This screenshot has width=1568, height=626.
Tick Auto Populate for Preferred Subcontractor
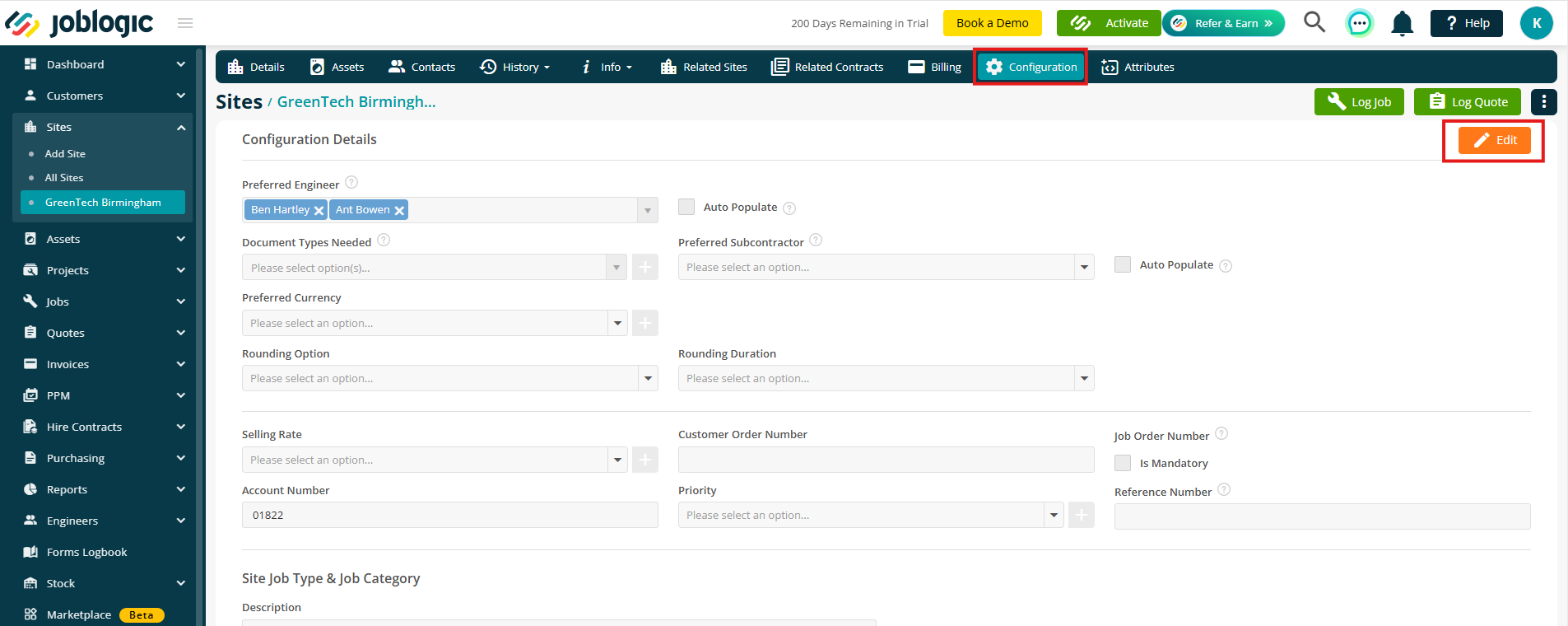[1123, 264]
